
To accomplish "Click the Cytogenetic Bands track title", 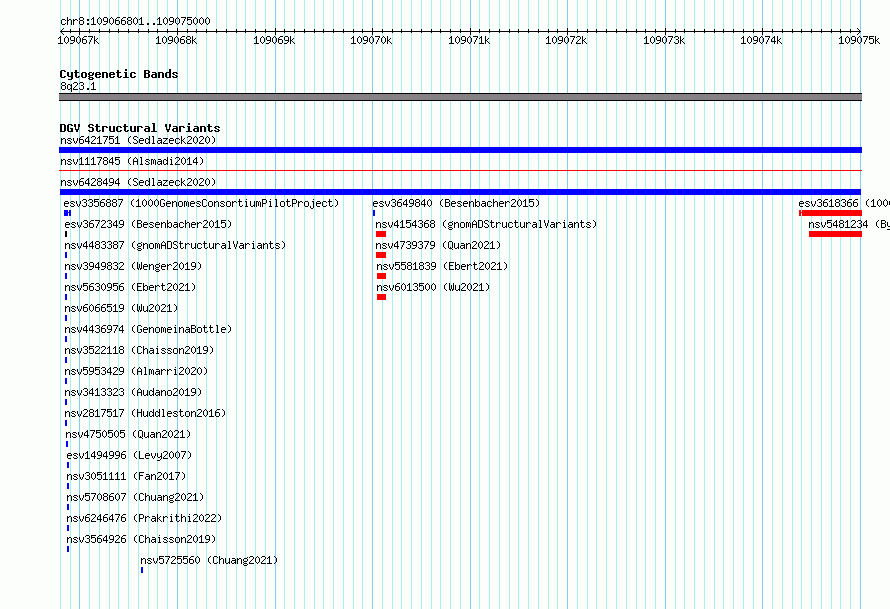I will pos(119,74).
